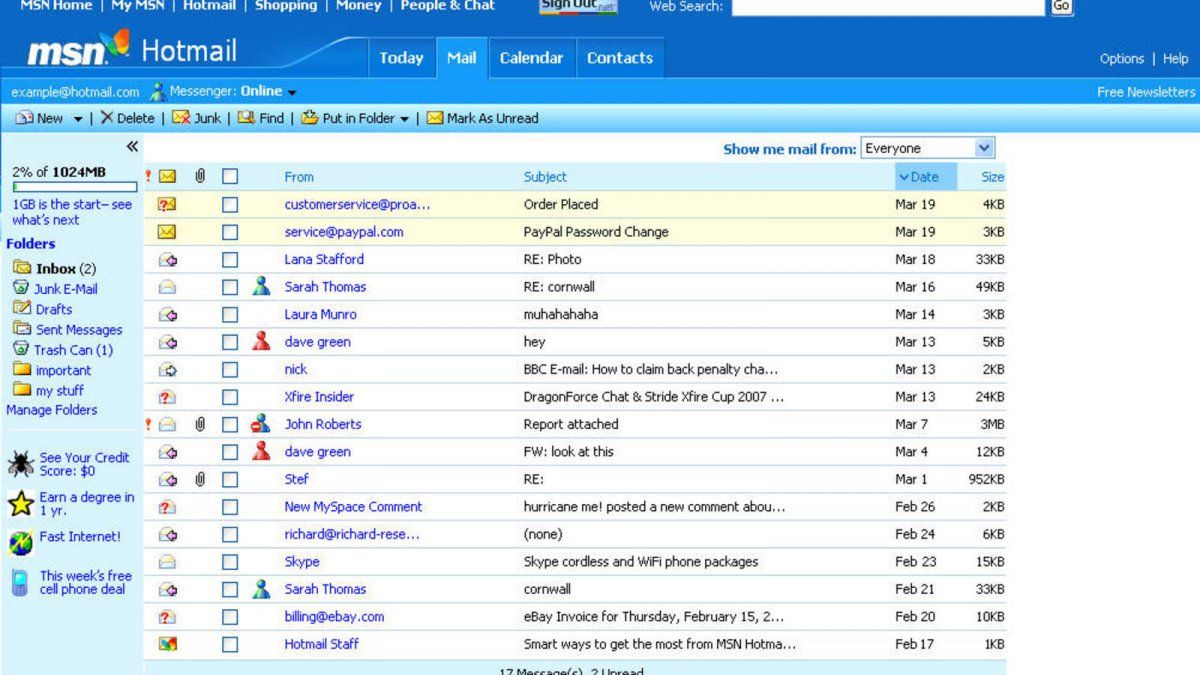
Task: Open the Messenger Online status dropdown
Action: [x=292, y=92]
